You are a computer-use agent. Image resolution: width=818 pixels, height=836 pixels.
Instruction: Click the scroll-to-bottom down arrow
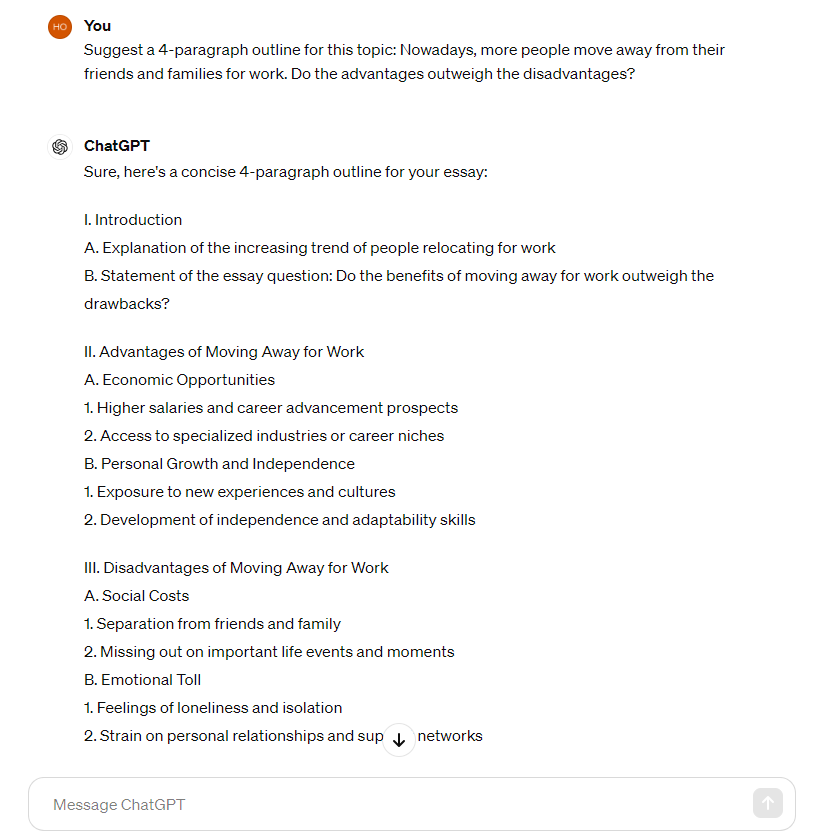coord(399,739)
